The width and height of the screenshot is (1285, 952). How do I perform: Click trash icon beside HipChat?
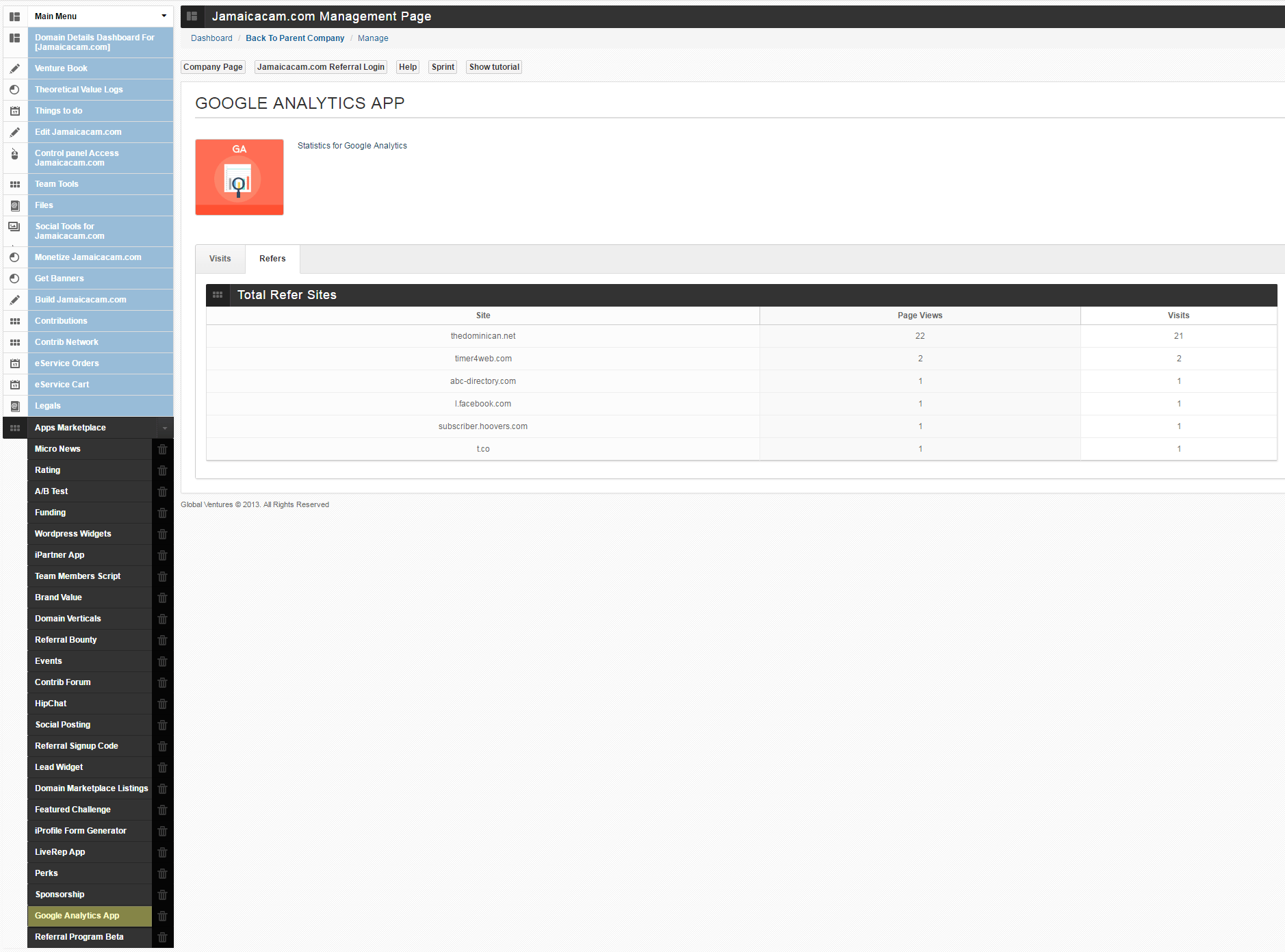click(162, 704)
